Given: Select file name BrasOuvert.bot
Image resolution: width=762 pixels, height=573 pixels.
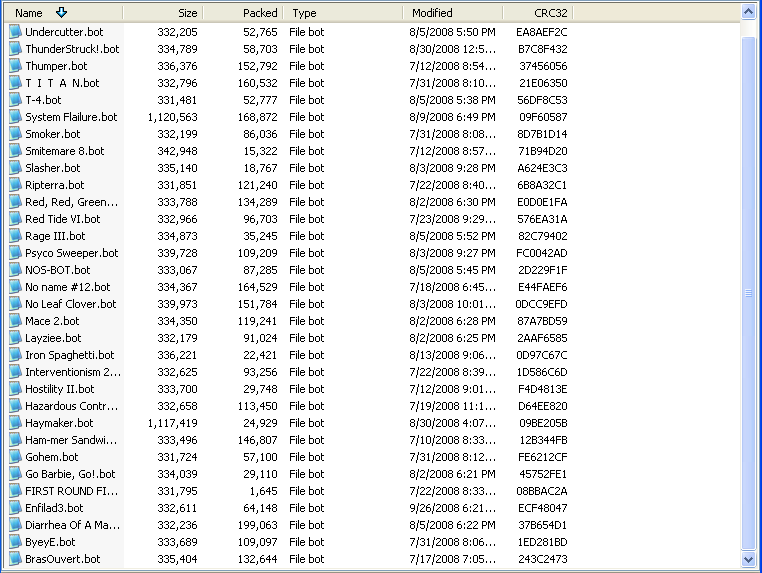Looking at the screenshot, I should 63,559.
